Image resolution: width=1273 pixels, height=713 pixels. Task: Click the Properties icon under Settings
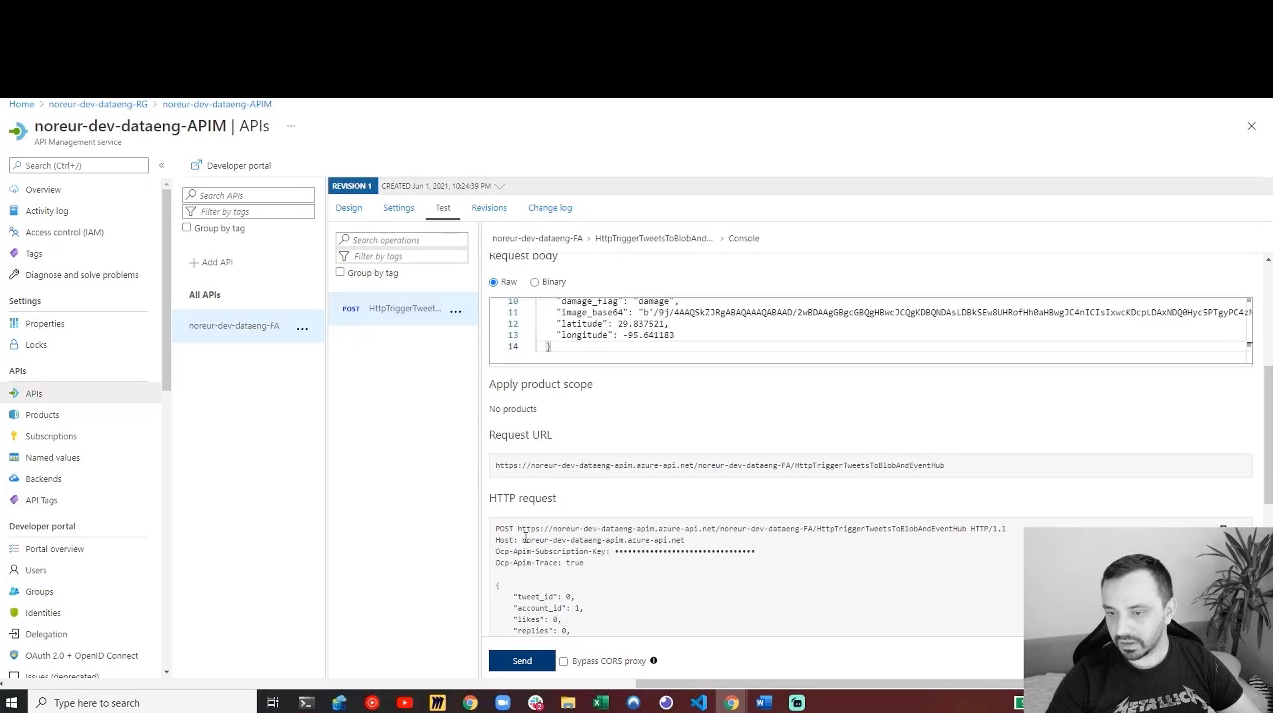click(x=14, y=324)
